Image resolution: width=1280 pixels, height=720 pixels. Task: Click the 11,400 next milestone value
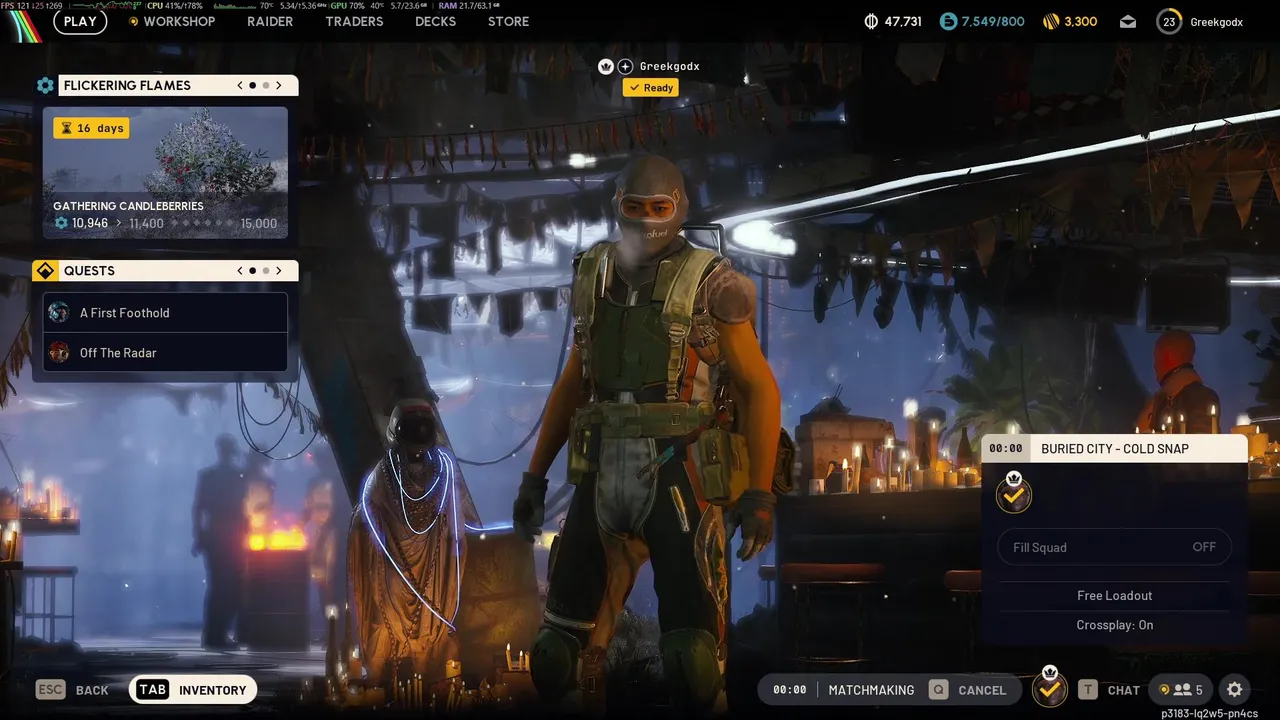(x=146, y=224)
